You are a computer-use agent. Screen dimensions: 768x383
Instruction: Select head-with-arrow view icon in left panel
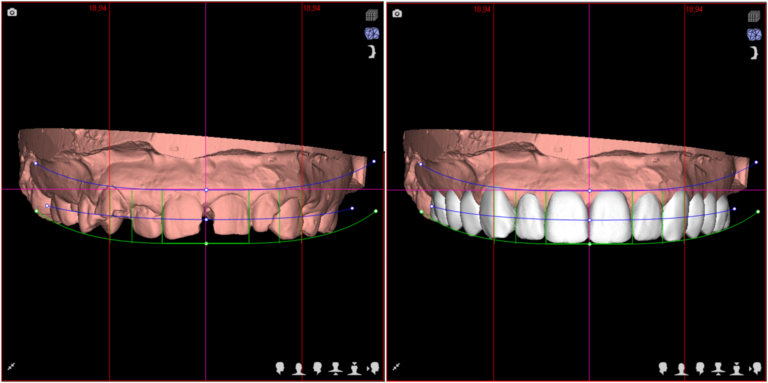373,368
